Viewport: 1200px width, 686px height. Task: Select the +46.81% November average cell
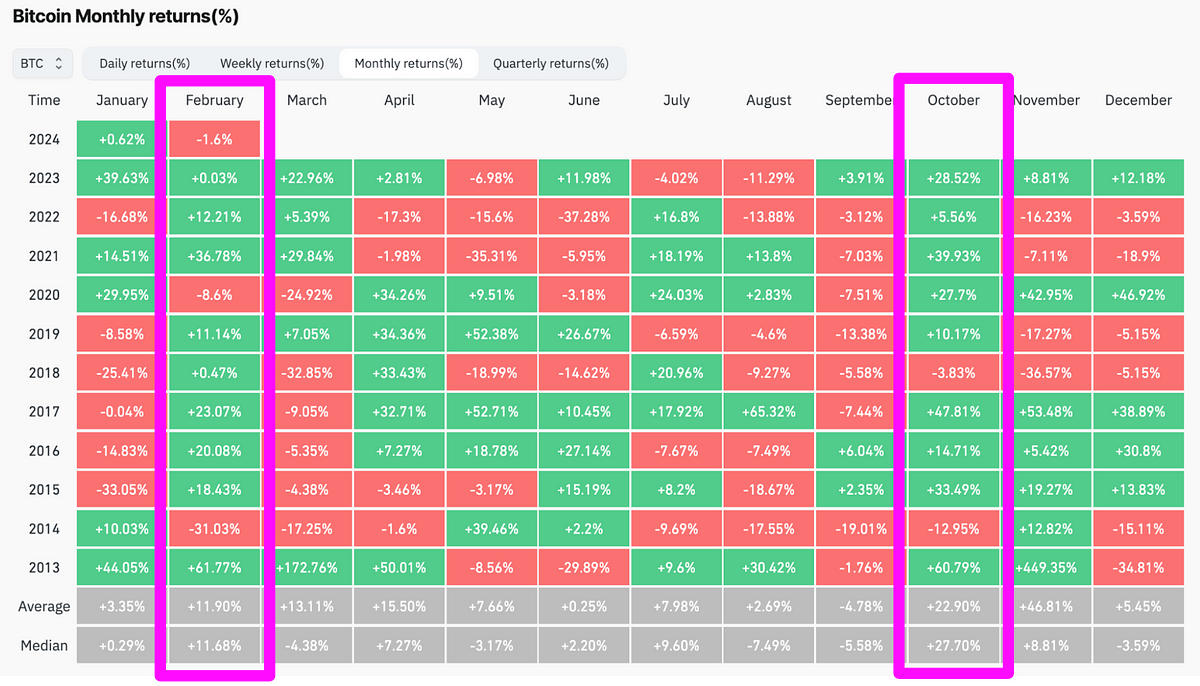point(1046,606)
